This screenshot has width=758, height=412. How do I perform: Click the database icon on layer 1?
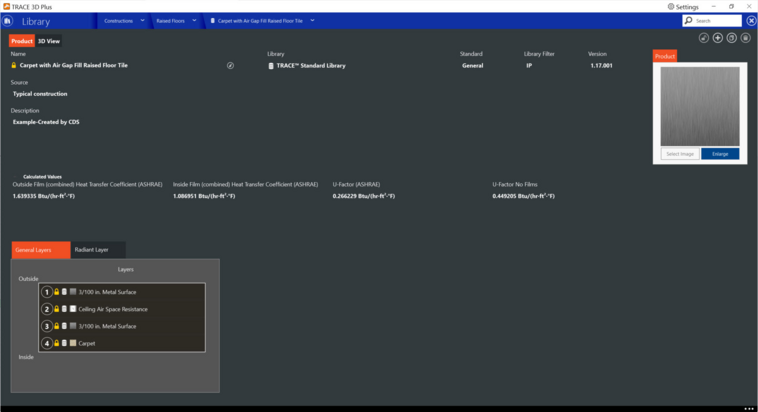click(64, 292)
